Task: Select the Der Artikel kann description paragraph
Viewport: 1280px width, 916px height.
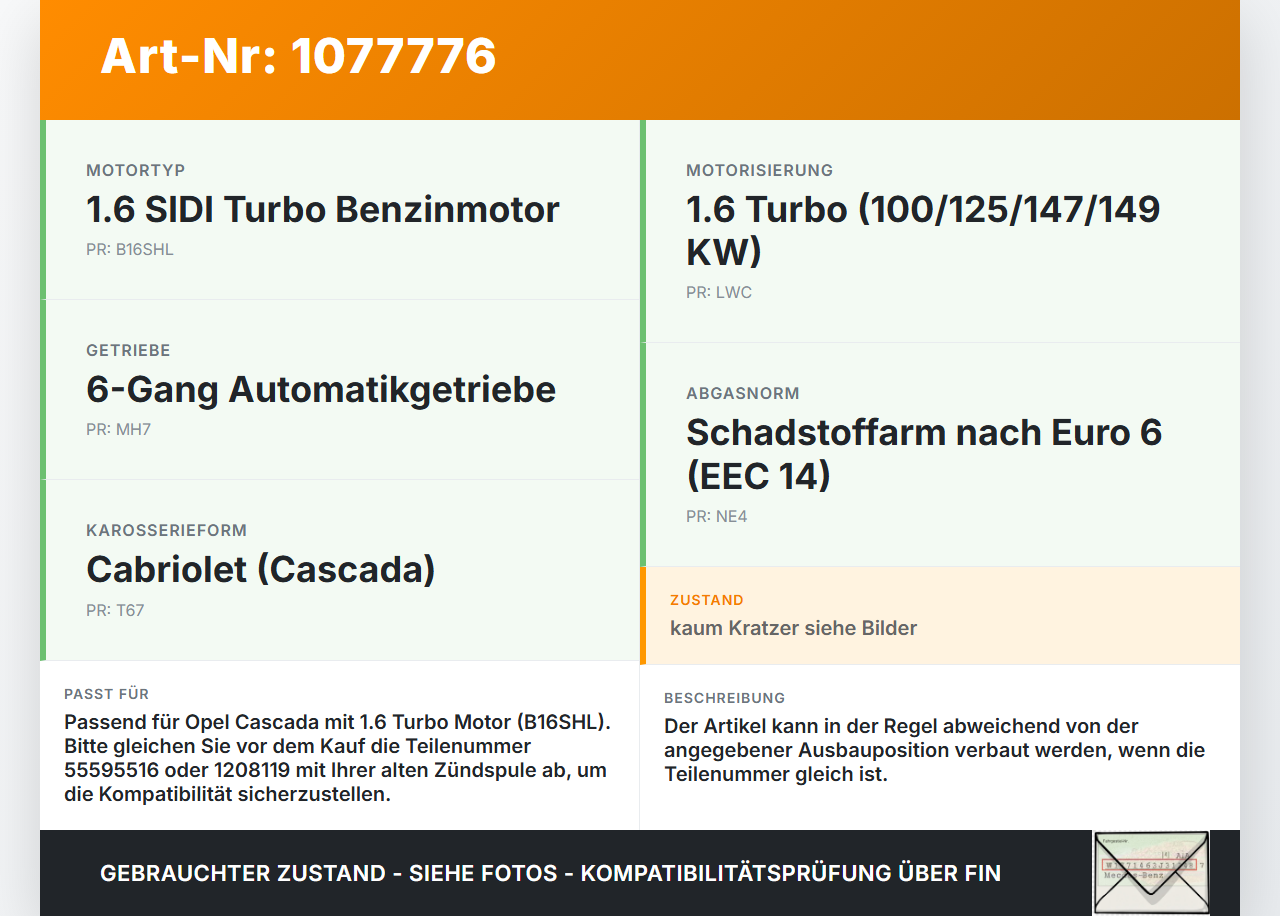Action: pyautogui.click(x=935, y=750)
